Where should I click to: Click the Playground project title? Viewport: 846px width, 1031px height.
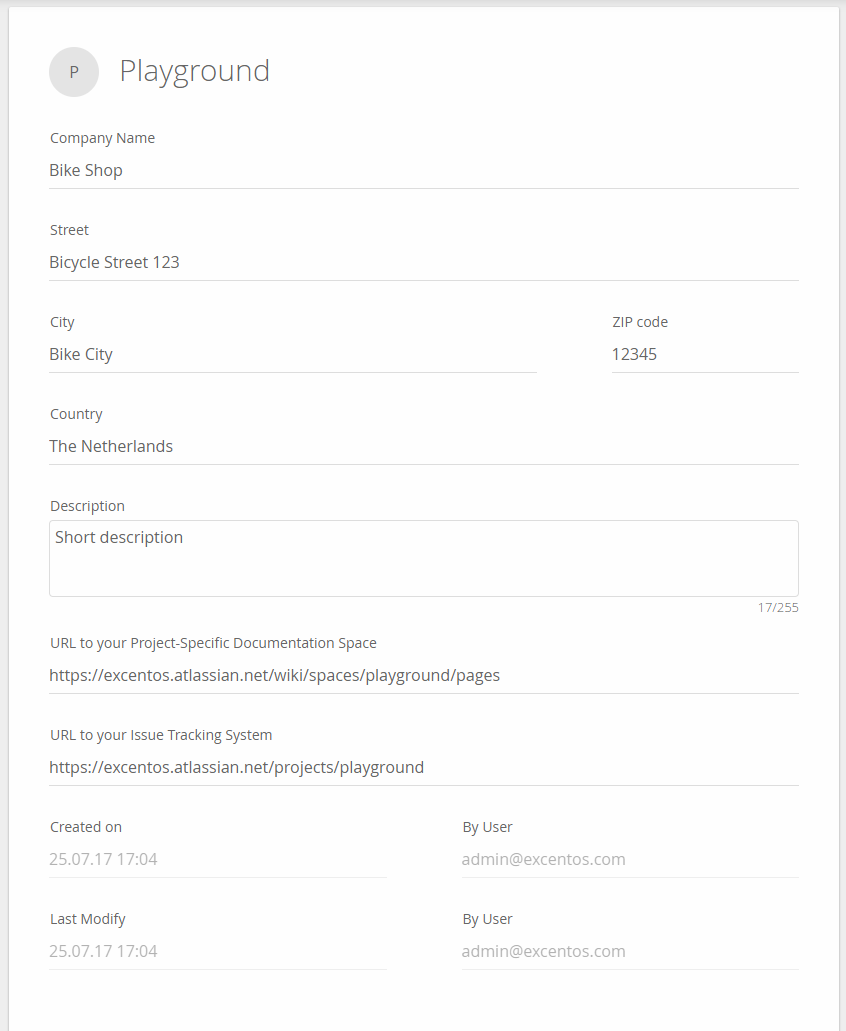[195, 71]
